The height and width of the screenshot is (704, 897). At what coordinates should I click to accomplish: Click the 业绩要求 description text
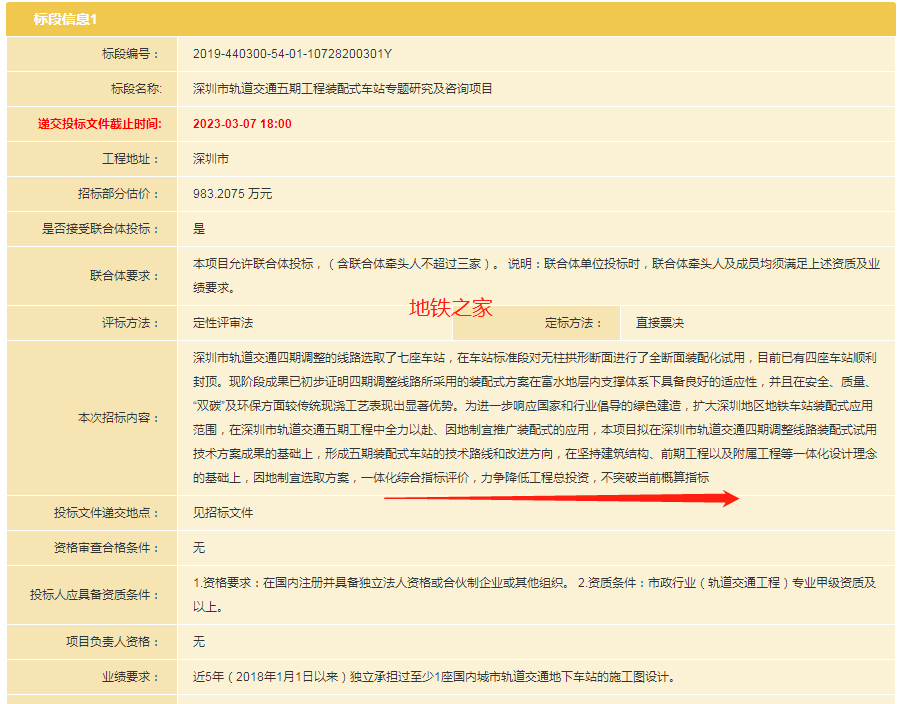tap(434, 677)
